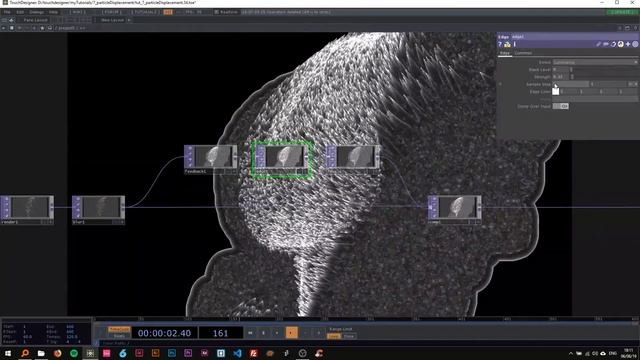
Task: Open Visual Studio Code from taskbar
Action: tap(237, 353)
